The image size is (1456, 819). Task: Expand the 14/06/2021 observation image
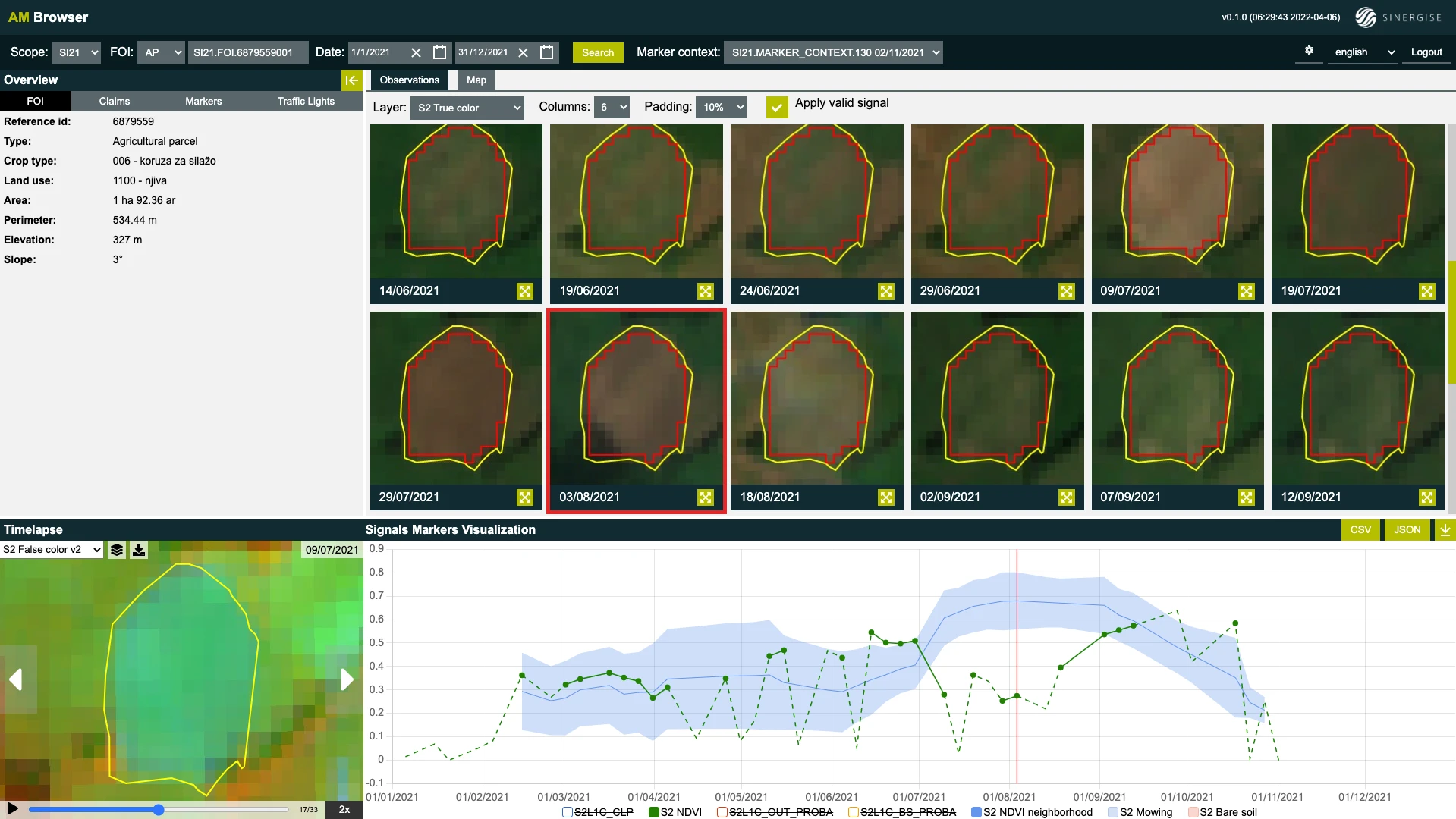pyautogui.click(x=524, y=291)
